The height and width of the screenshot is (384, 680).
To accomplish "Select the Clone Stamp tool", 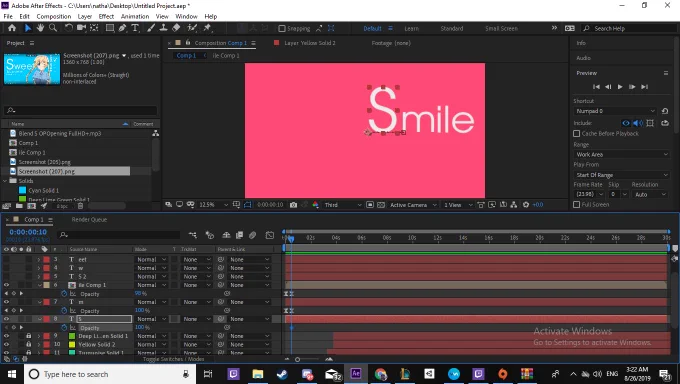I will (x=163, y=28).
